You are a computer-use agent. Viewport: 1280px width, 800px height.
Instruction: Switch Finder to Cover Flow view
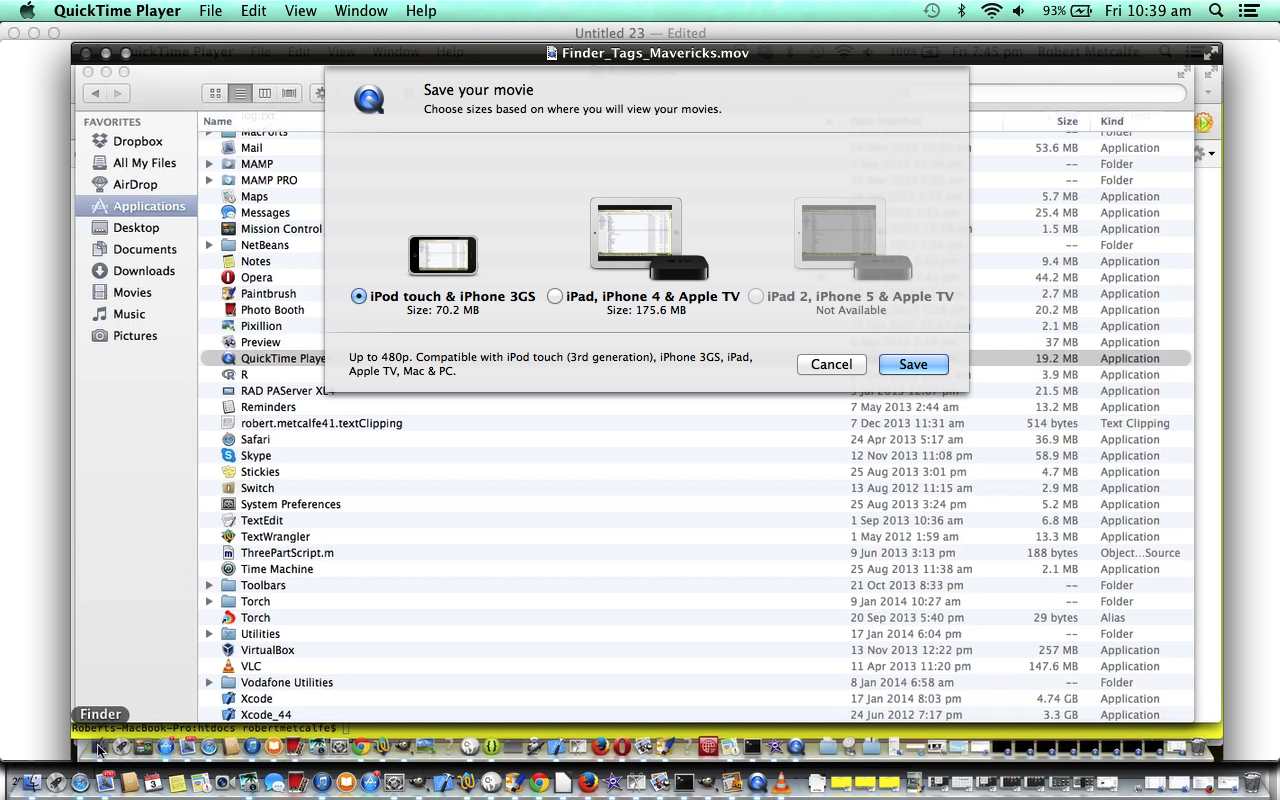pos(290,93)
